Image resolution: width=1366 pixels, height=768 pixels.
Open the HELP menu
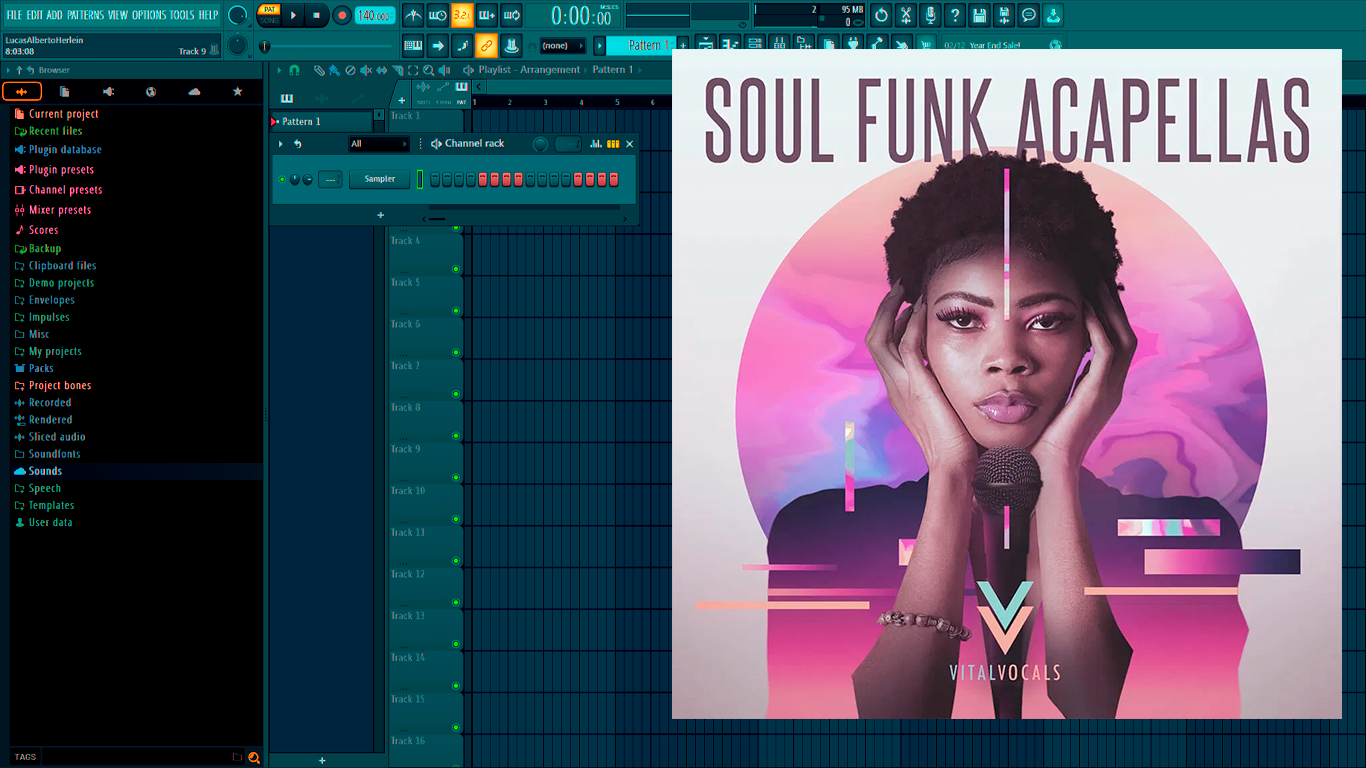pos(208,15)
